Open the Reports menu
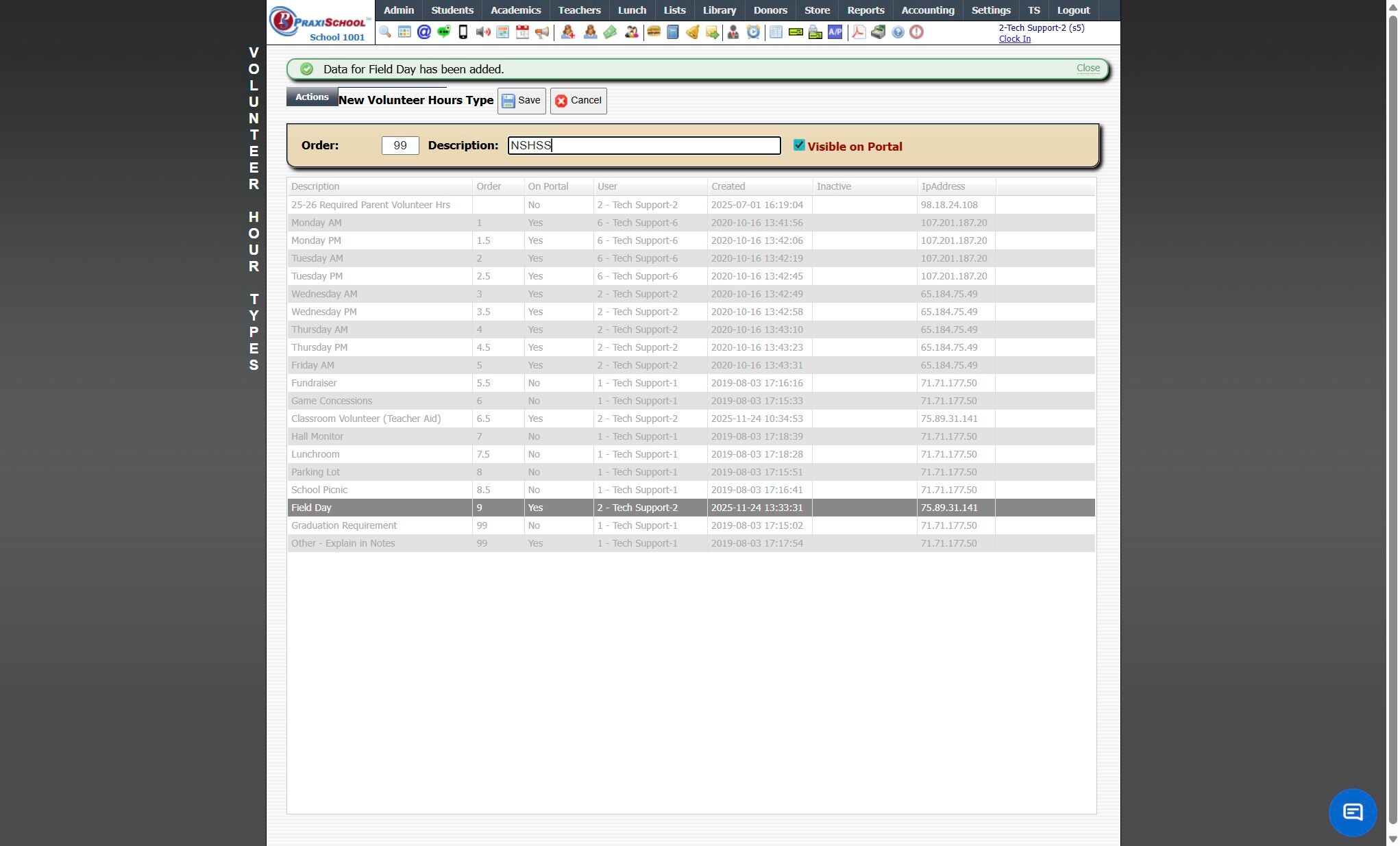This screenshot has width=1400, height=846. (865, 10)
